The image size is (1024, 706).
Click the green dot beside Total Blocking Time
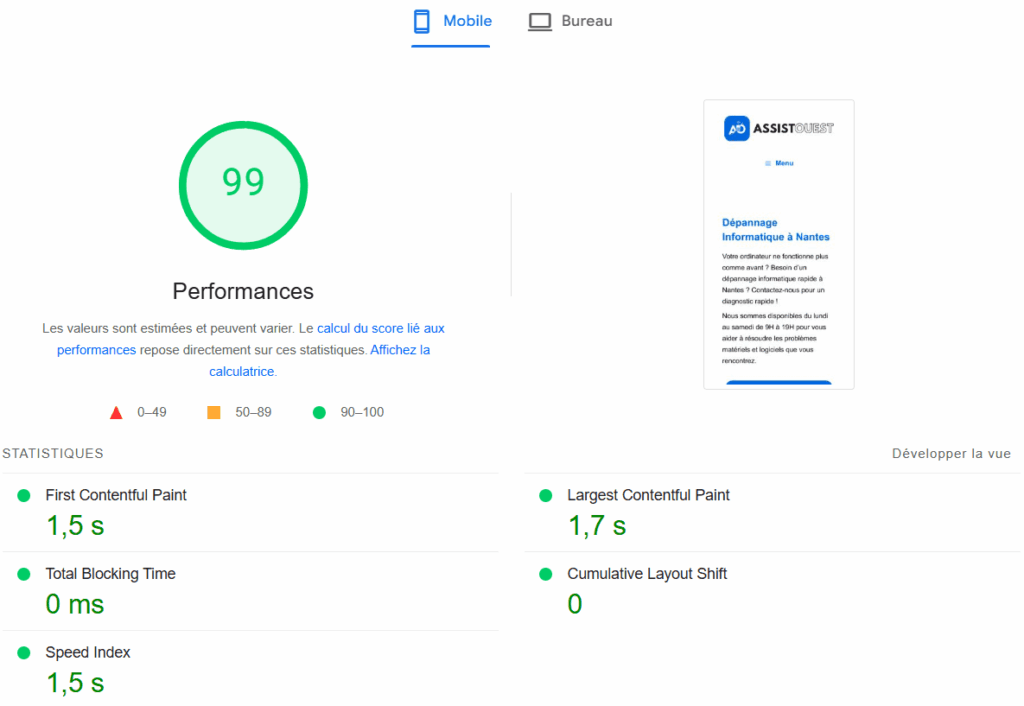24,574
